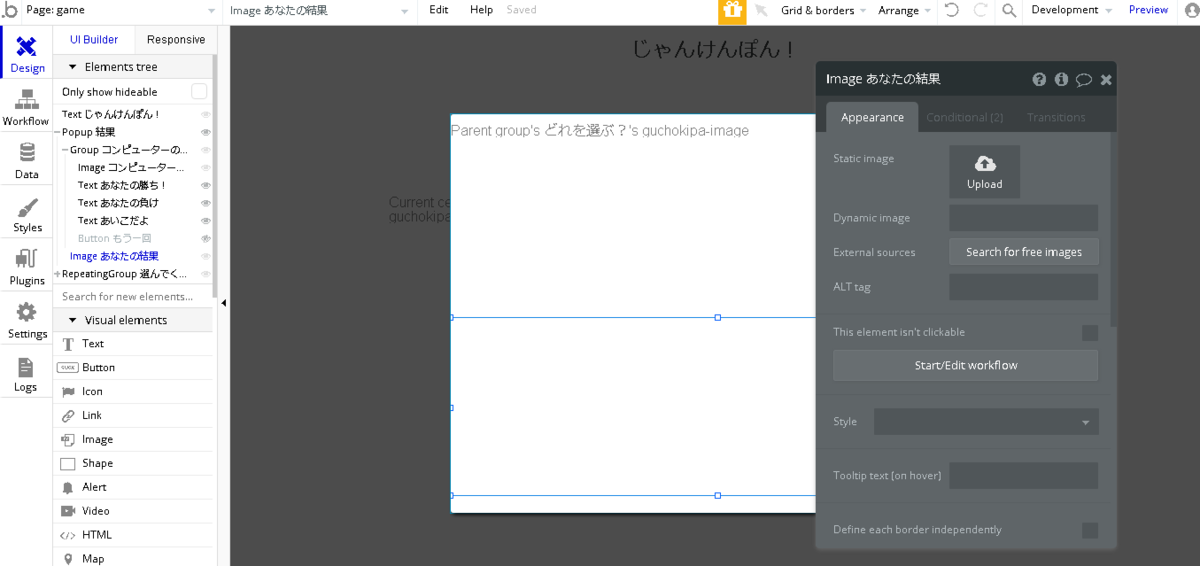
Task: Click the orange gift icon
Action: pos(732,11)
